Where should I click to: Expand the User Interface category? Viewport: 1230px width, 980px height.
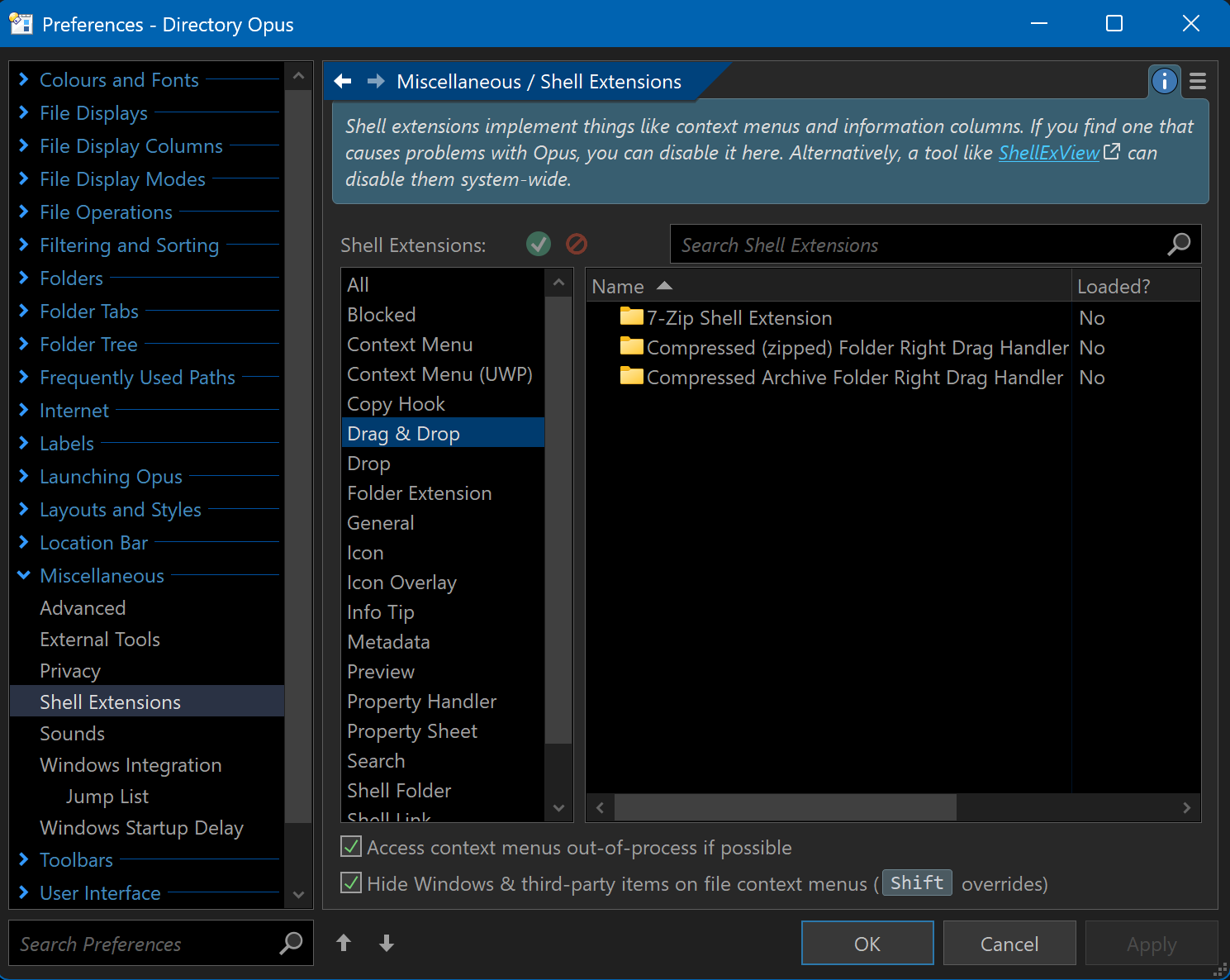[24, 892]
